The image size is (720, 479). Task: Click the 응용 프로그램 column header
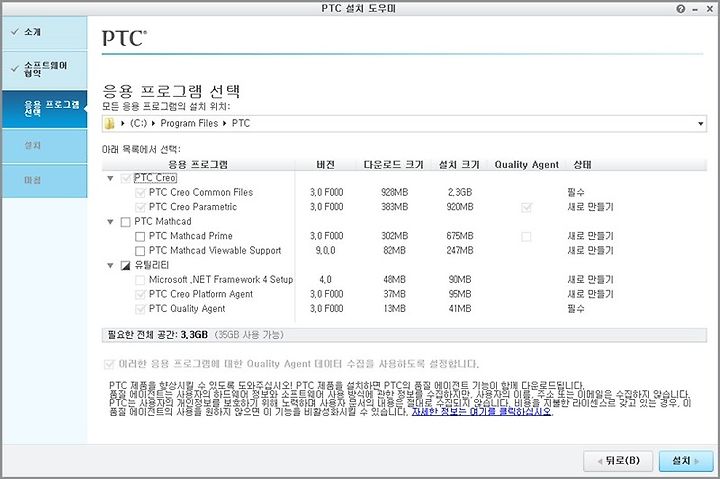click(x=198, y=164)
